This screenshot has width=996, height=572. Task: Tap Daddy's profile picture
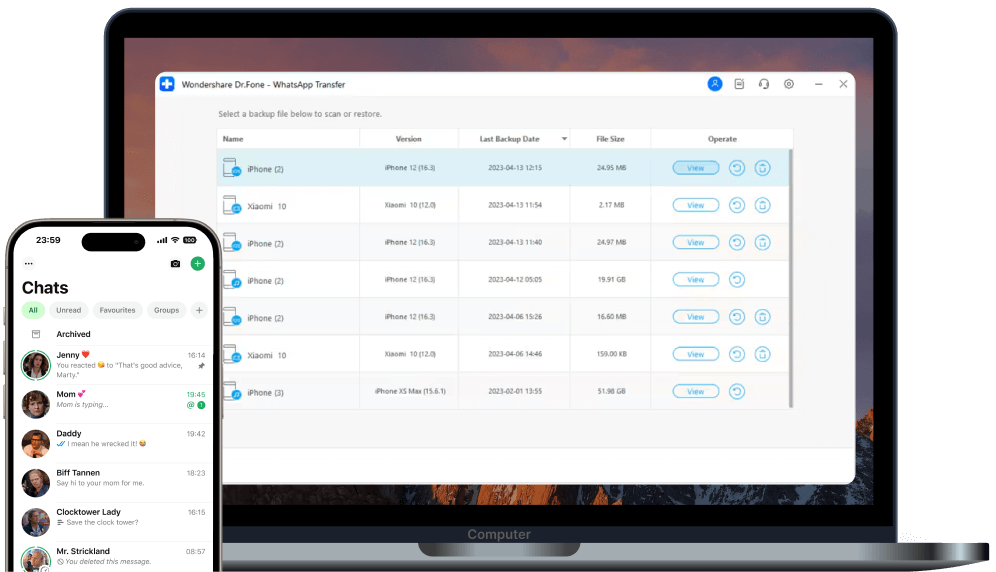36,444
